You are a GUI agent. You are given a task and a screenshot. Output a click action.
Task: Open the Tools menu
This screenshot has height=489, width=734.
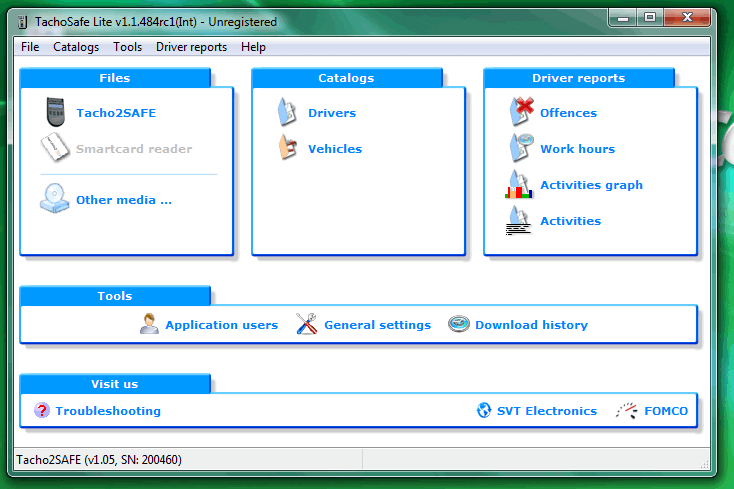(x=128, y=47)
